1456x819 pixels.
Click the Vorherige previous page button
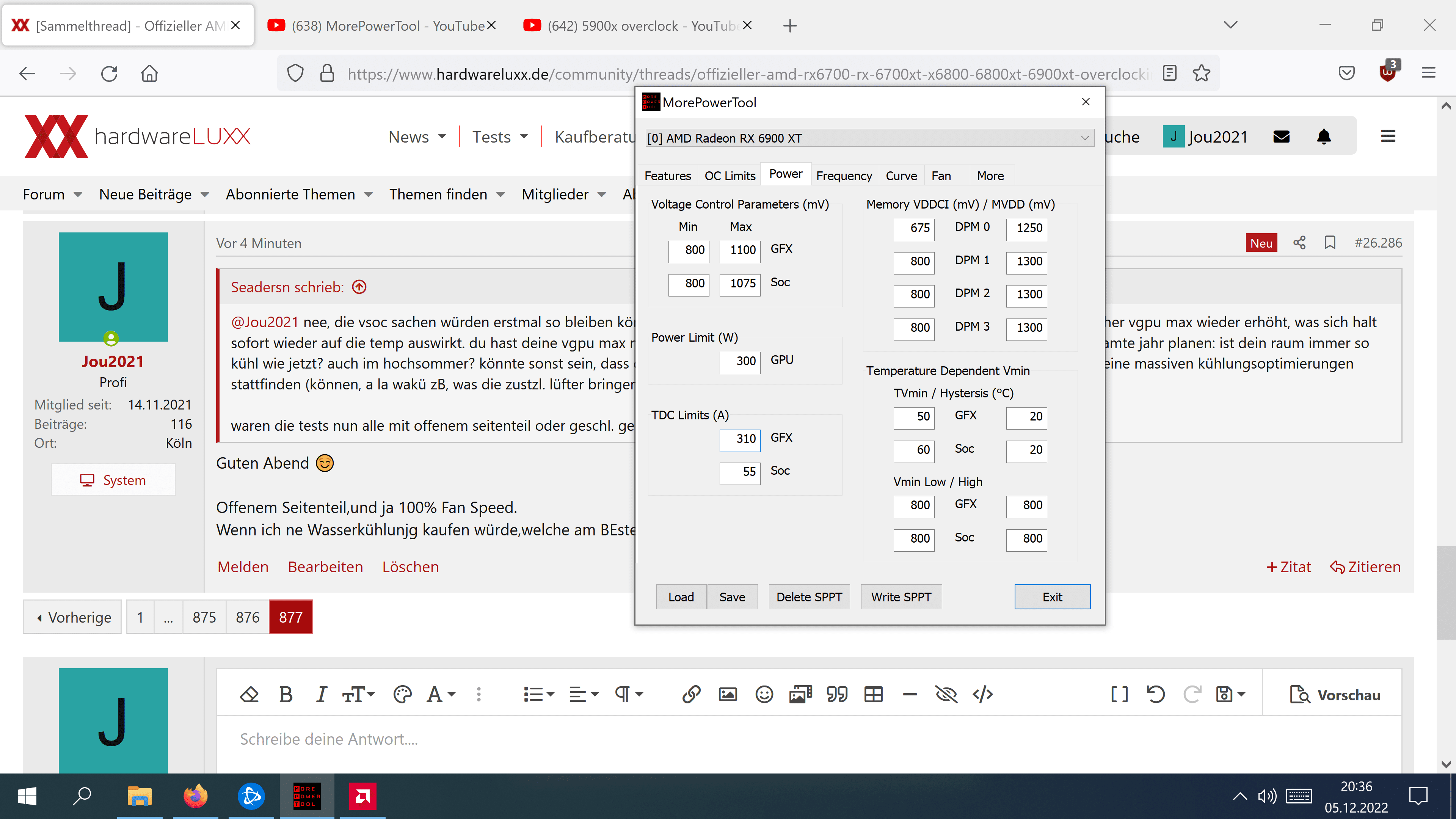tap(72, 617)
